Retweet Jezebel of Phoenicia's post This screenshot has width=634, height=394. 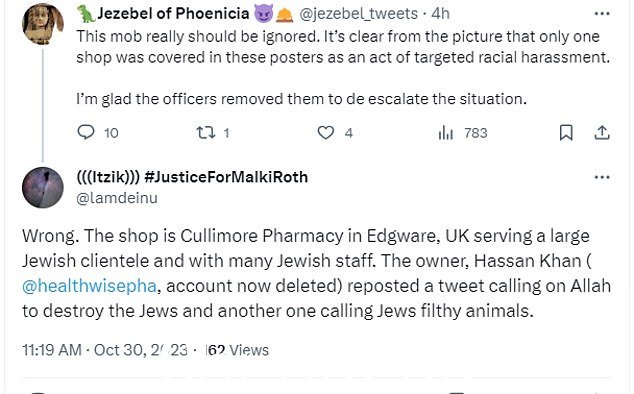(205, 133)
